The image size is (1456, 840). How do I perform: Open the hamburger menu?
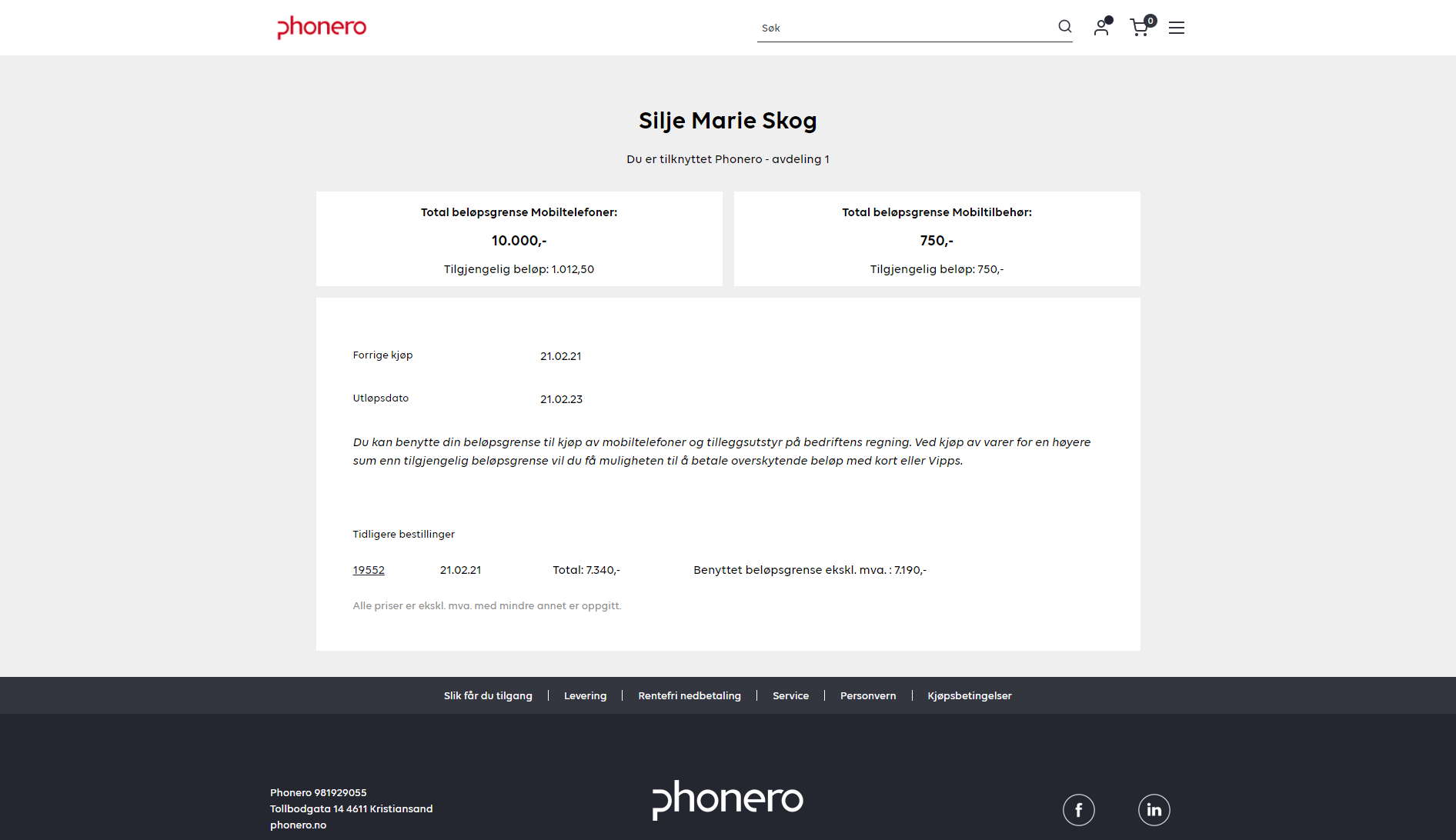(x=1177, y=28)
